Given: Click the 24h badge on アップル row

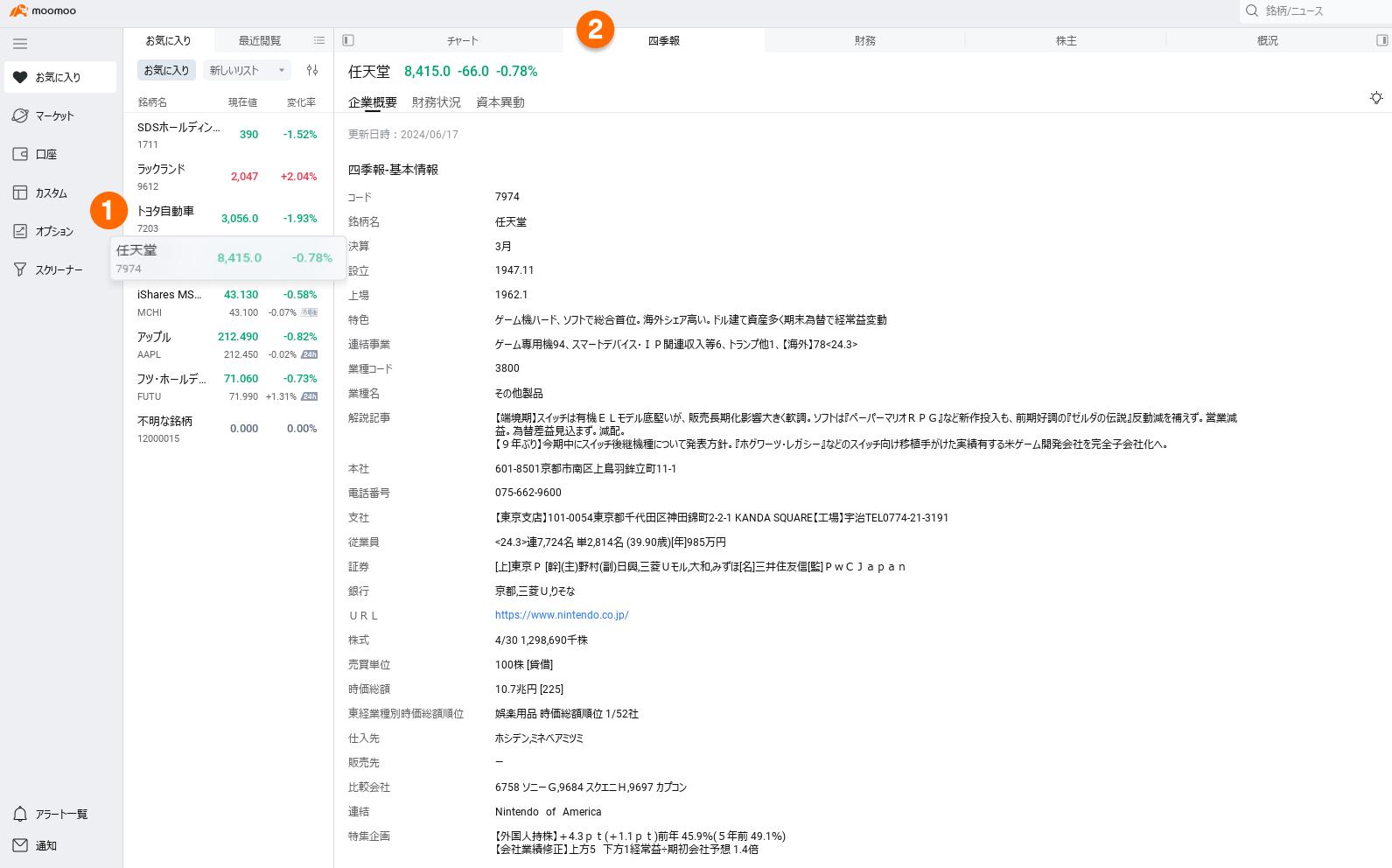Looking at the screenshot, I should (x=310, y=354).
